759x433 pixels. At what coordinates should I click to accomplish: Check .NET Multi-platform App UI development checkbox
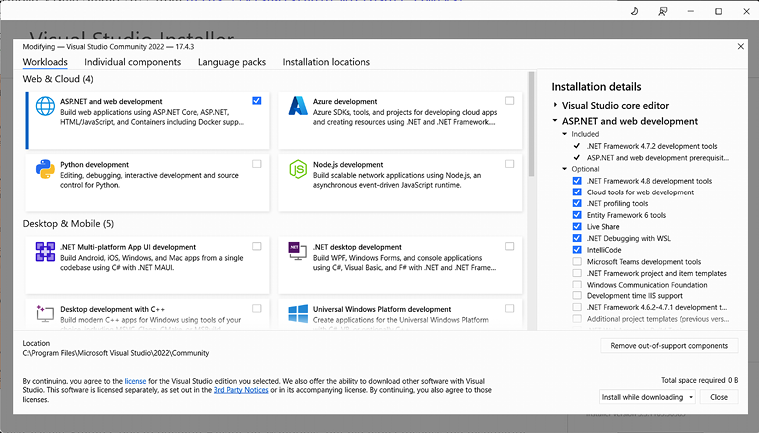(x=257, y=246)
